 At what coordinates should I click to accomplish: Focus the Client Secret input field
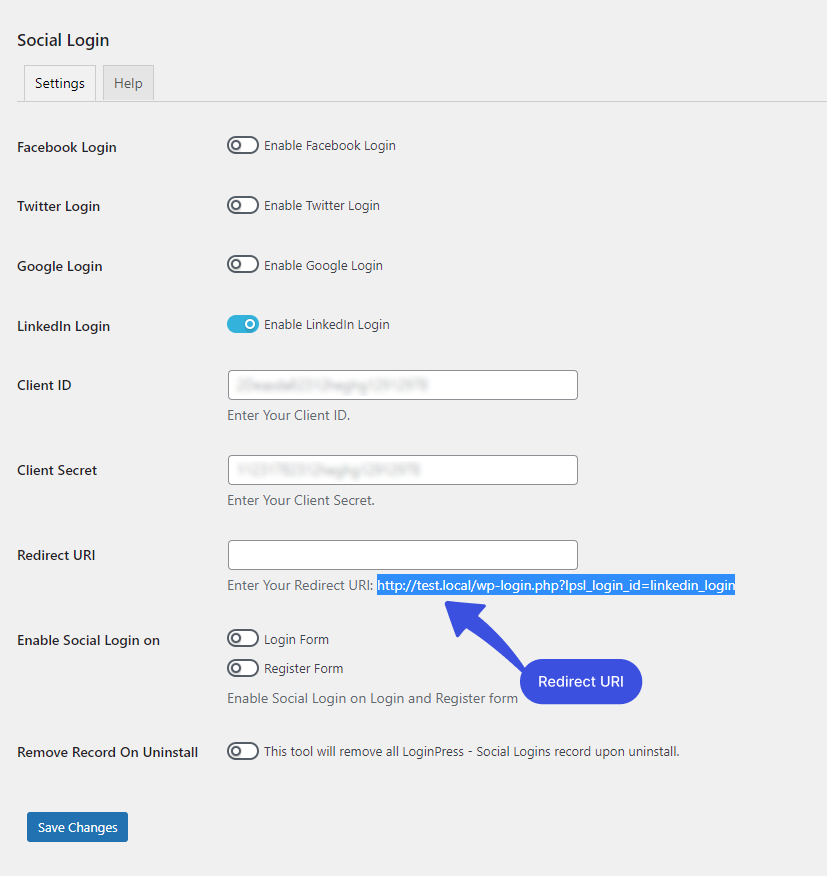point(402,470)
